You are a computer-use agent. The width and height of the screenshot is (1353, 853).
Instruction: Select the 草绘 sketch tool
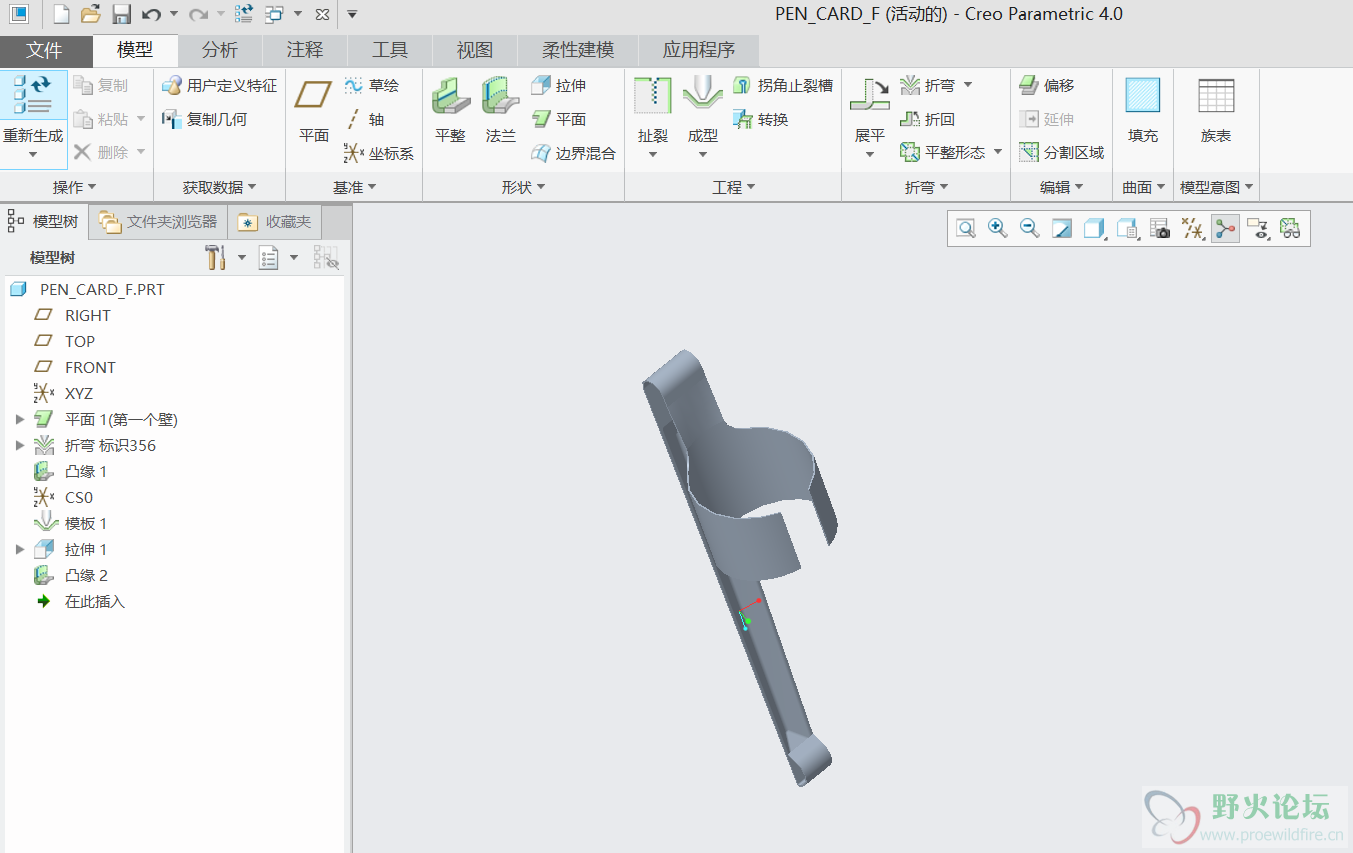click(371, 86)
